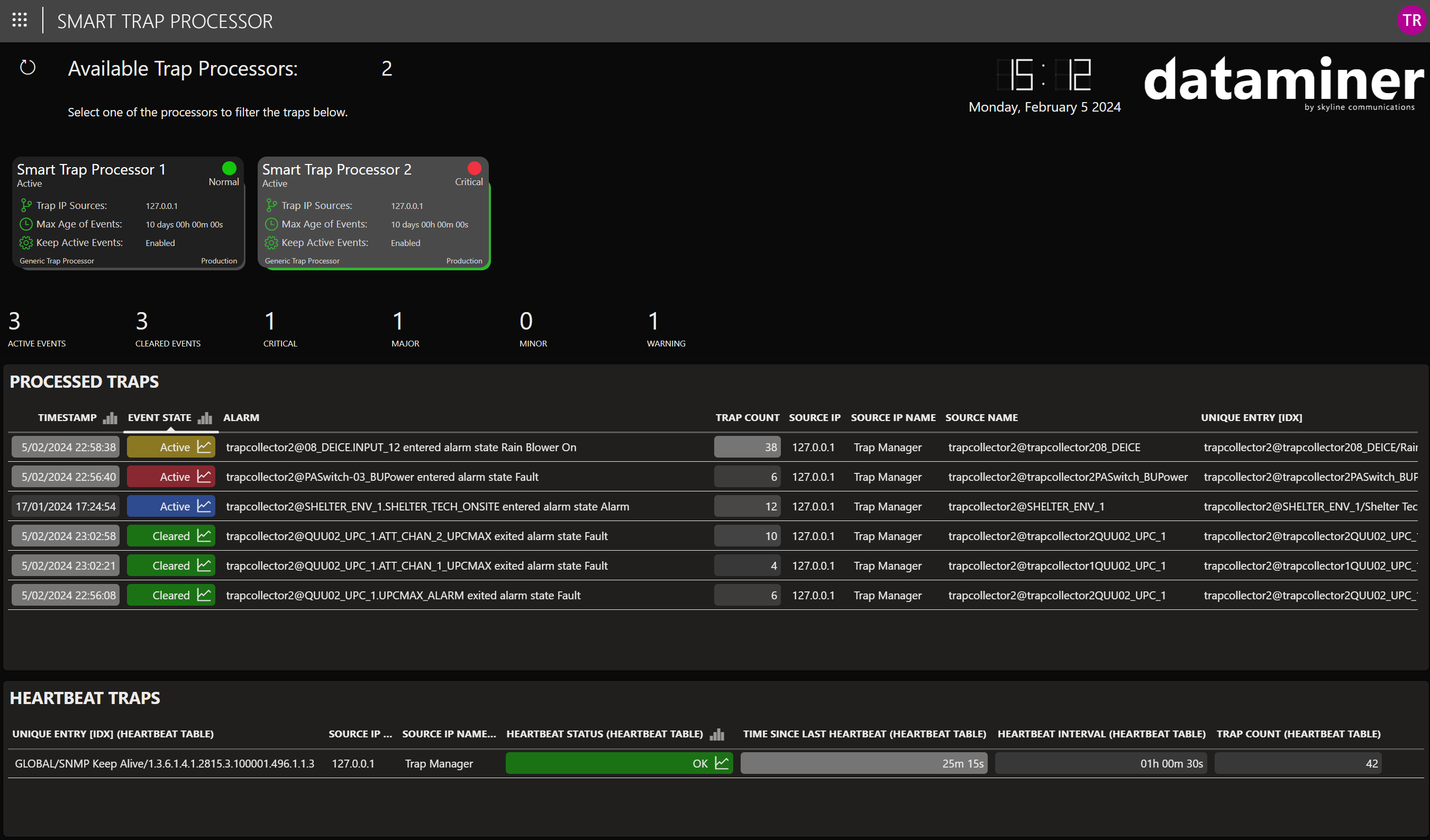Click Cleared state of ATT_CHAN_2_UPCMAX row
The height and width of the screenshot is (840, 1430).
(170, 536)
